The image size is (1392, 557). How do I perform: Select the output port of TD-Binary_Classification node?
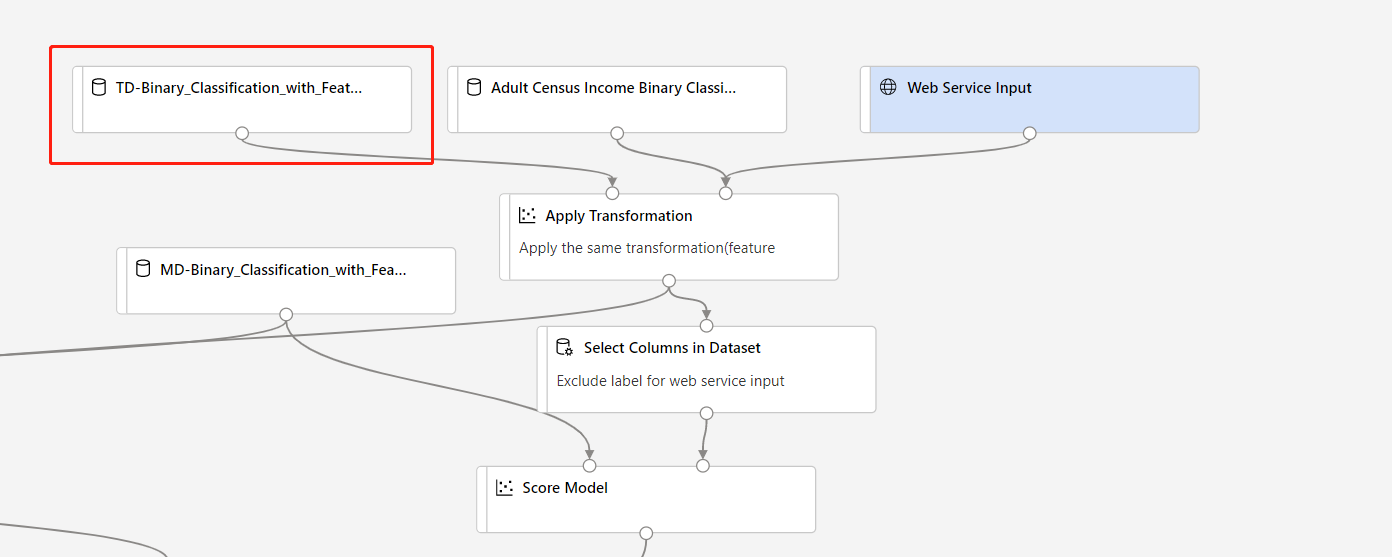(242, 133)
